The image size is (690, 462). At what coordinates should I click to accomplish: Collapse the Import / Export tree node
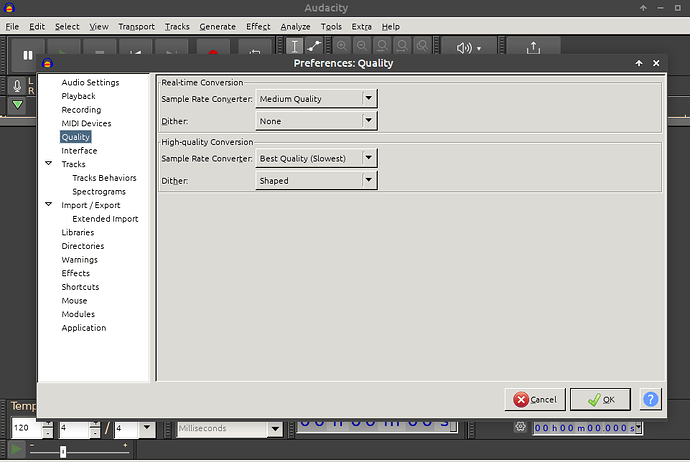pos(48,204)
